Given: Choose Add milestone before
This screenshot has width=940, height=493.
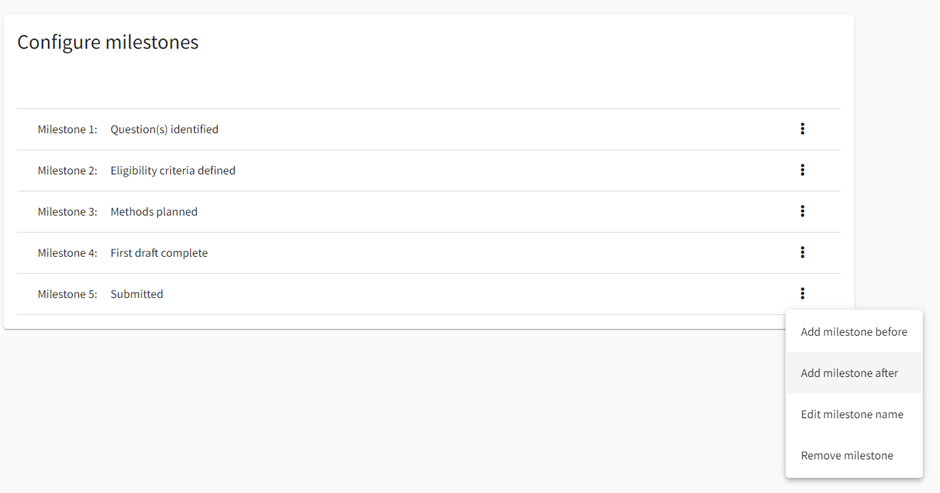Looking at the screenshot, I should coord(854,332).
